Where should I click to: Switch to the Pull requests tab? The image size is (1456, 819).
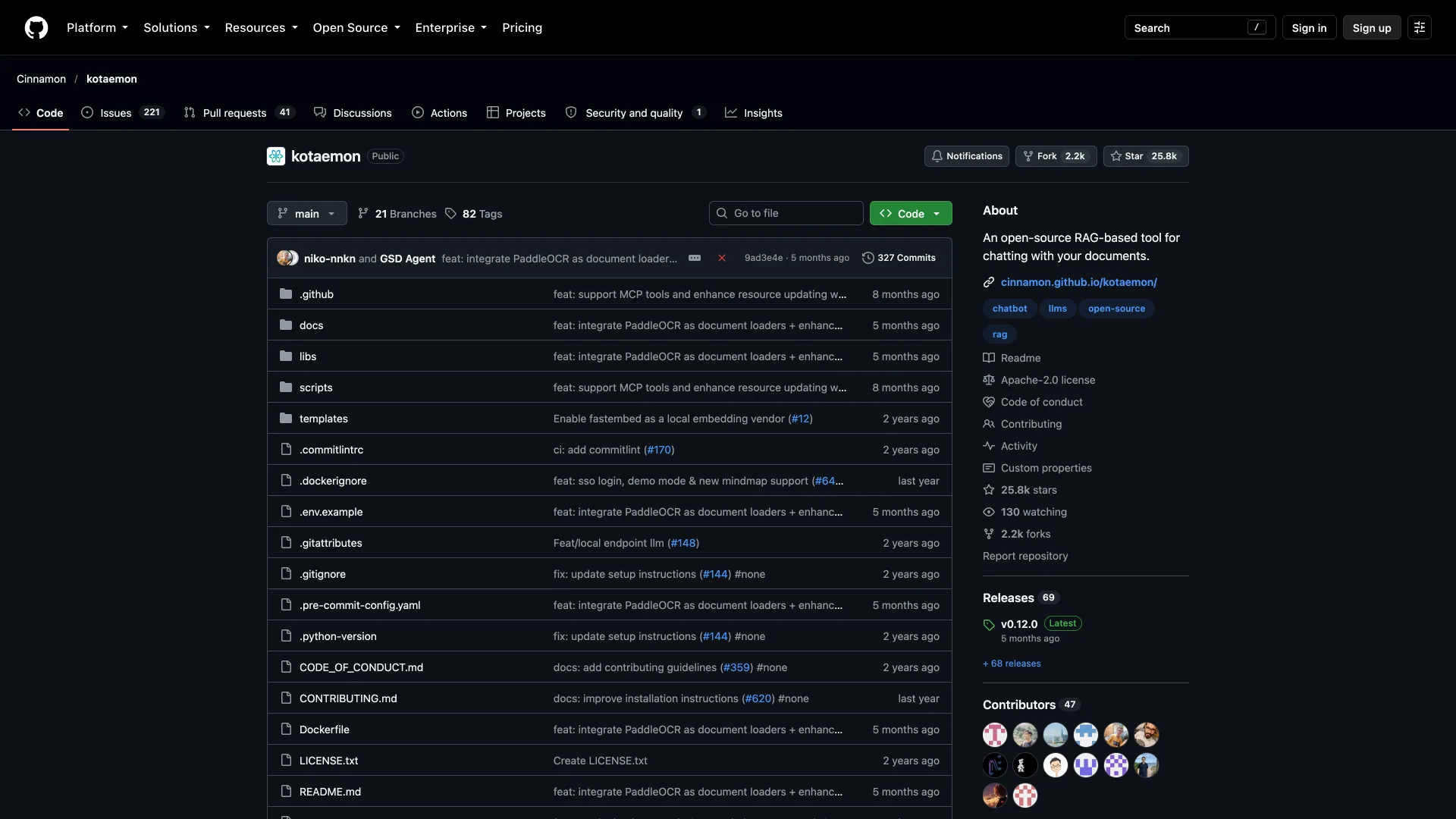(239, 113)
